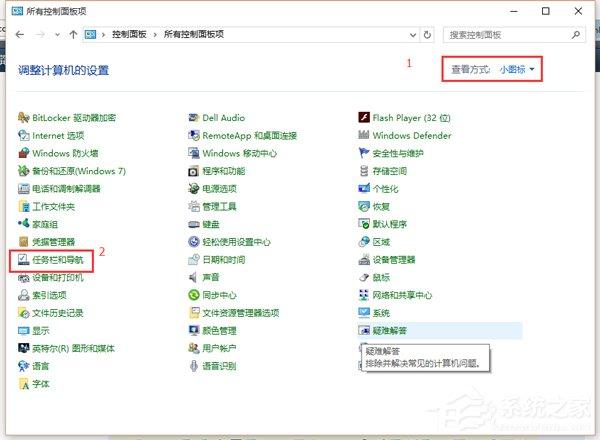
Task: Click the 设备和打印机 printer icon
Action: tap(23, 277)
